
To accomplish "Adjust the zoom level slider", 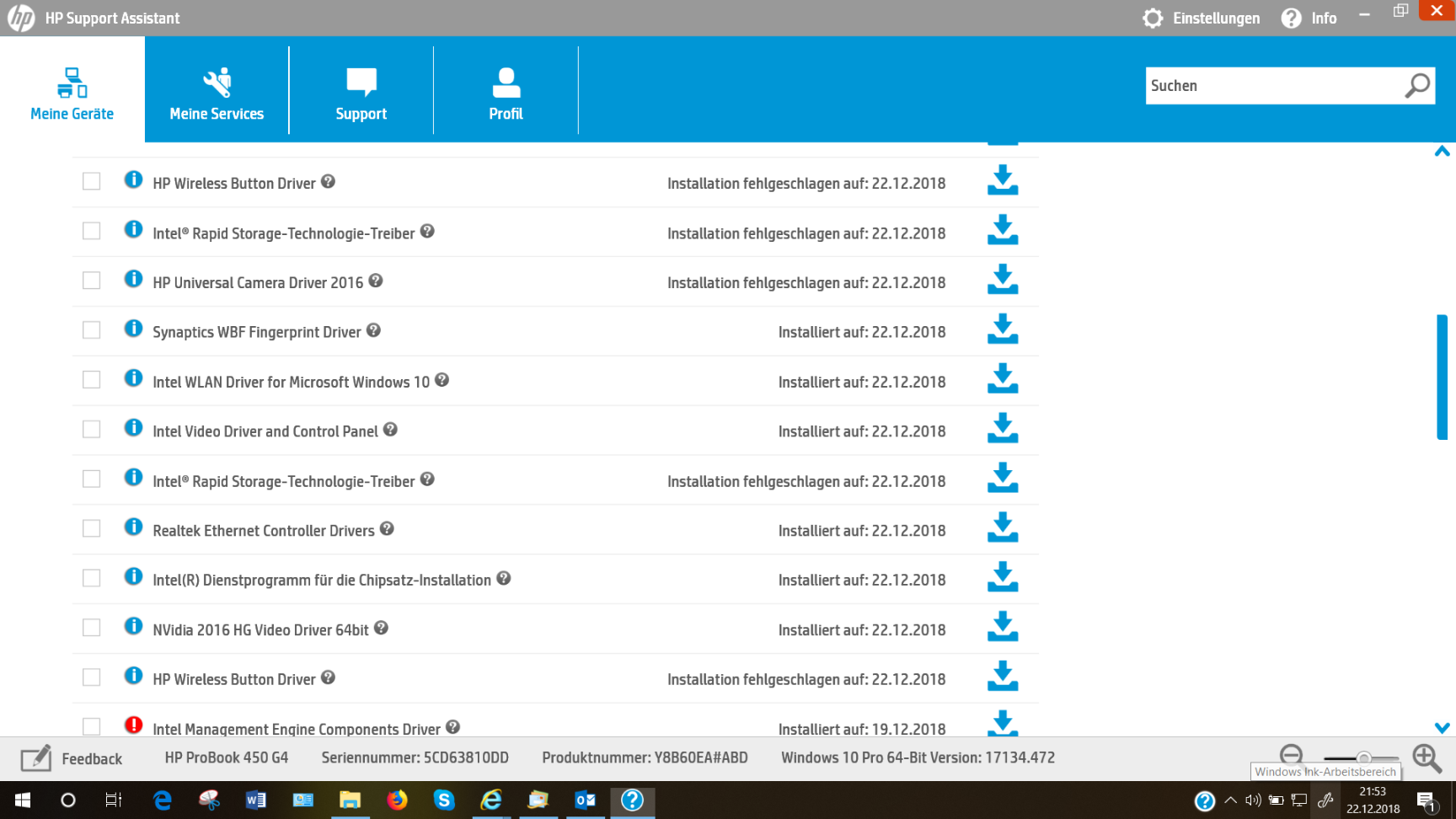I will tap(1363, 758).
